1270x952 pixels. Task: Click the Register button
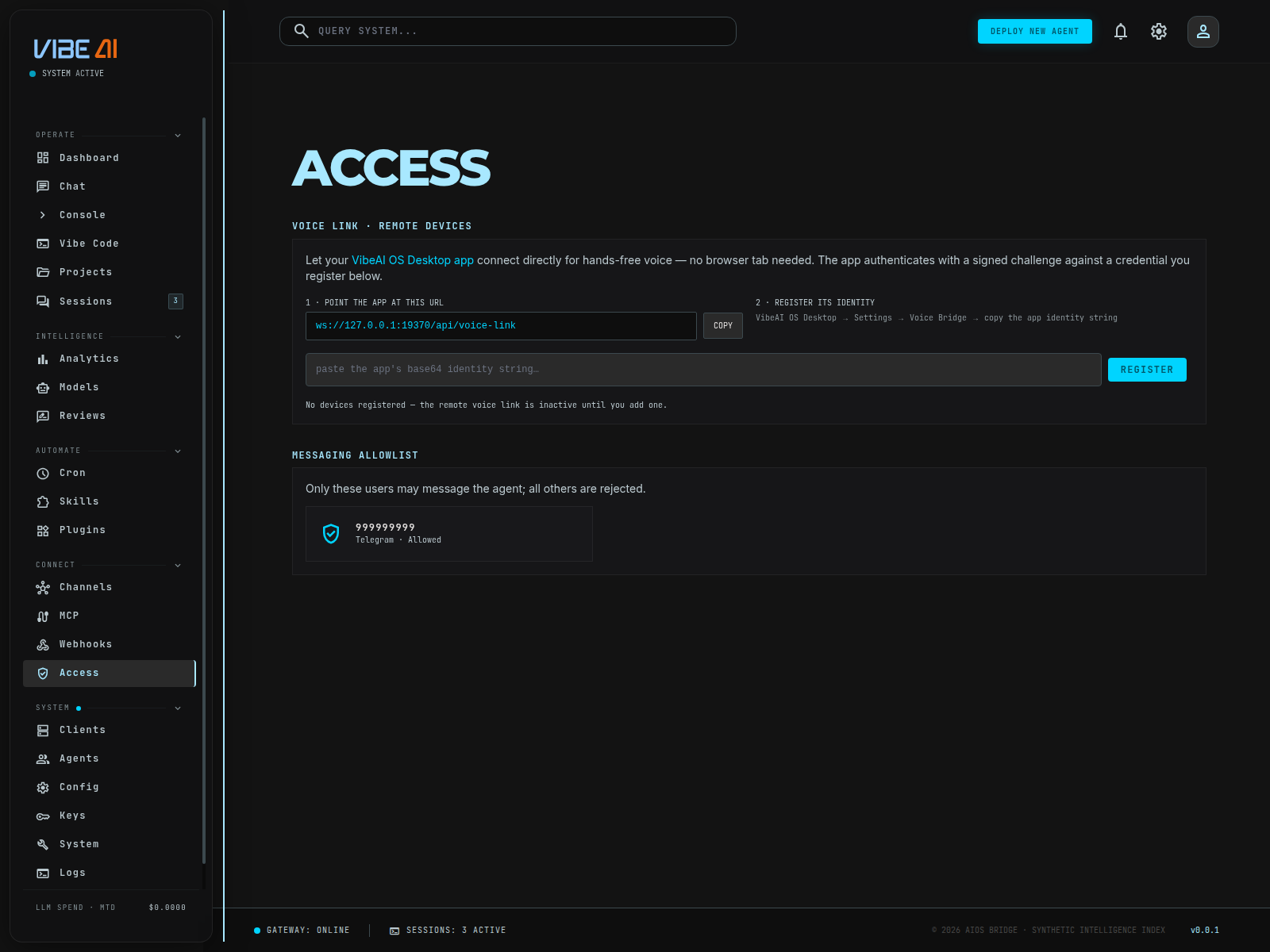pyautogui.click(x=1147, y=370)
